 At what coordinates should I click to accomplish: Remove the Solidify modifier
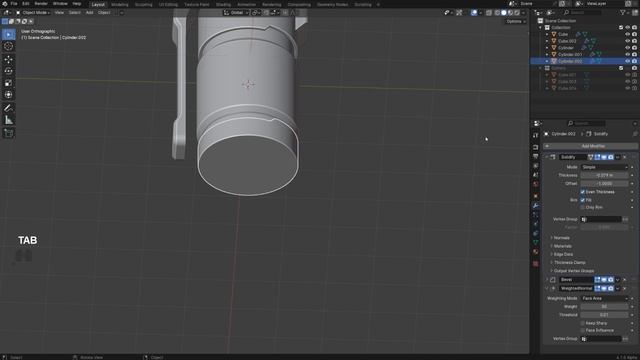pyautogui.click(x=624, y=157)
